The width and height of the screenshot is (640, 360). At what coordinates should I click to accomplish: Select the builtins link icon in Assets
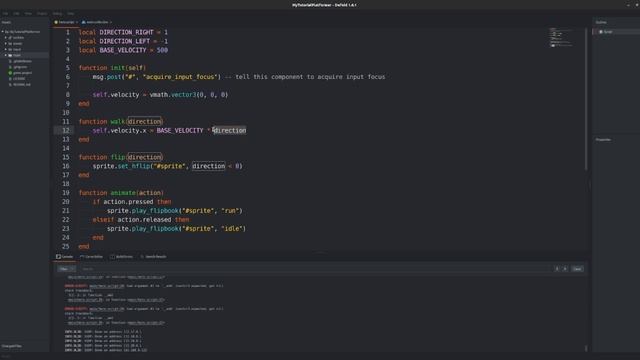tap(10, 38)
